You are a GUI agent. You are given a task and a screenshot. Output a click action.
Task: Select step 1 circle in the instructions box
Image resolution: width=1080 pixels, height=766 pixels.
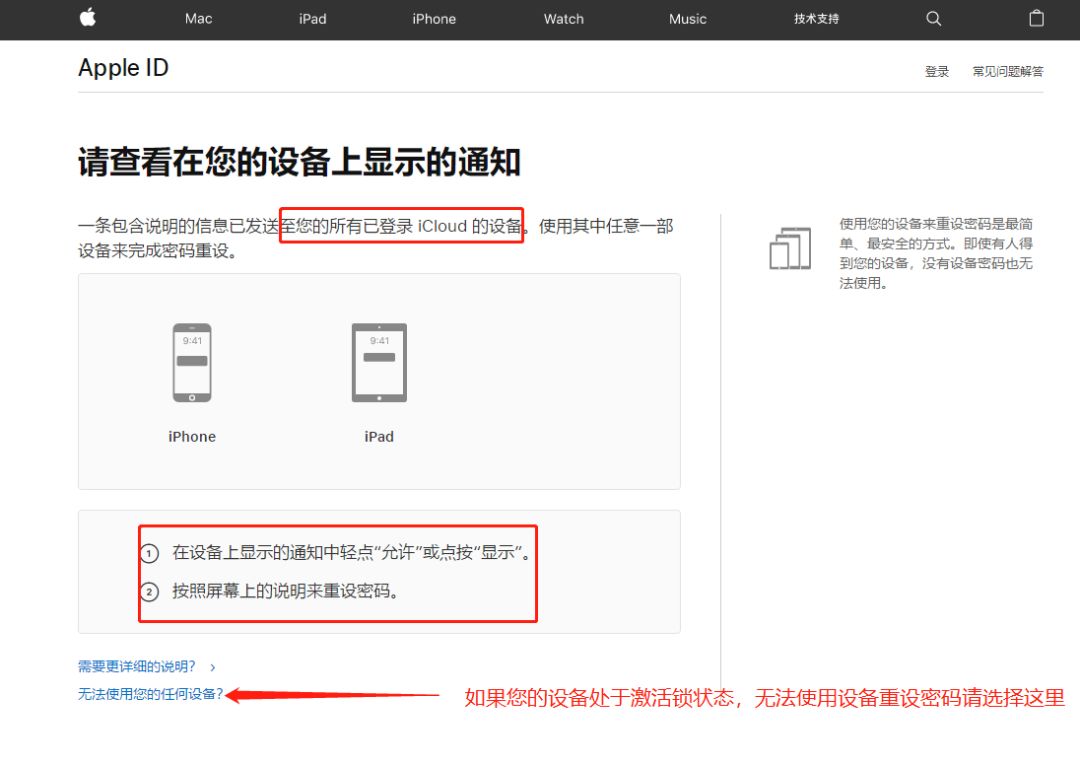(x=150, y=552)
